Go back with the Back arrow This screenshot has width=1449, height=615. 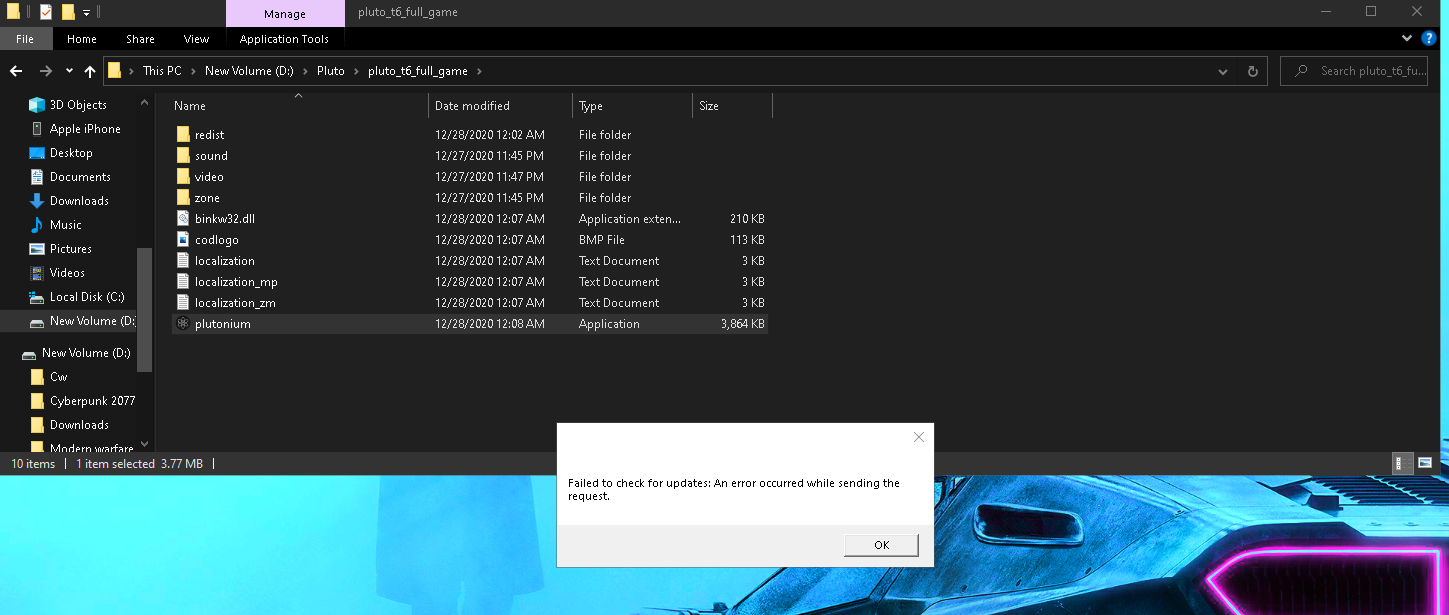coord(16,71)
